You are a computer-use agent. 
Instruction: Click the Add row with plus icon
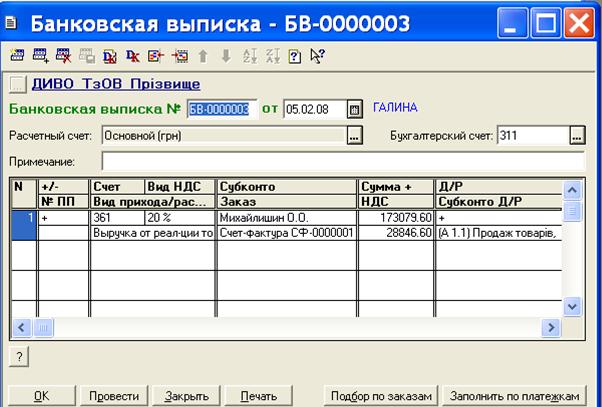coord(41,55)
